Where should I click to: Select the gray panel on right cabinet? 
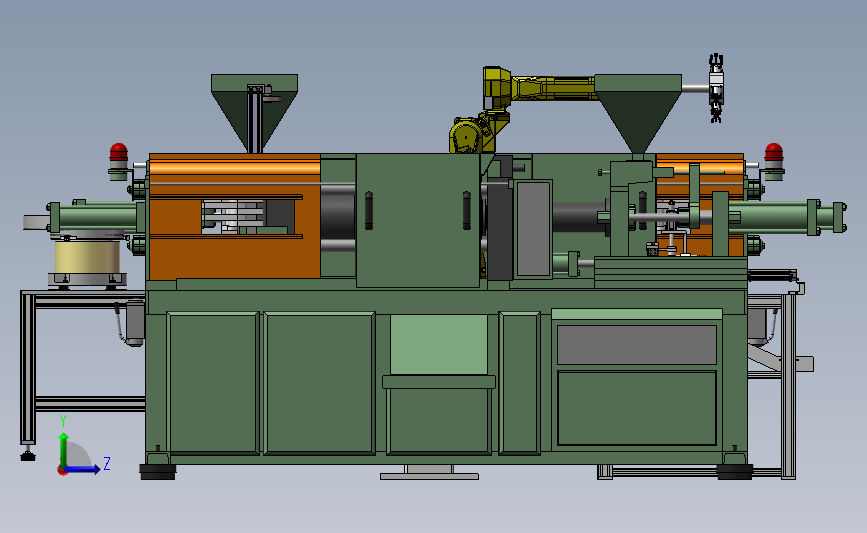point(636,344)
